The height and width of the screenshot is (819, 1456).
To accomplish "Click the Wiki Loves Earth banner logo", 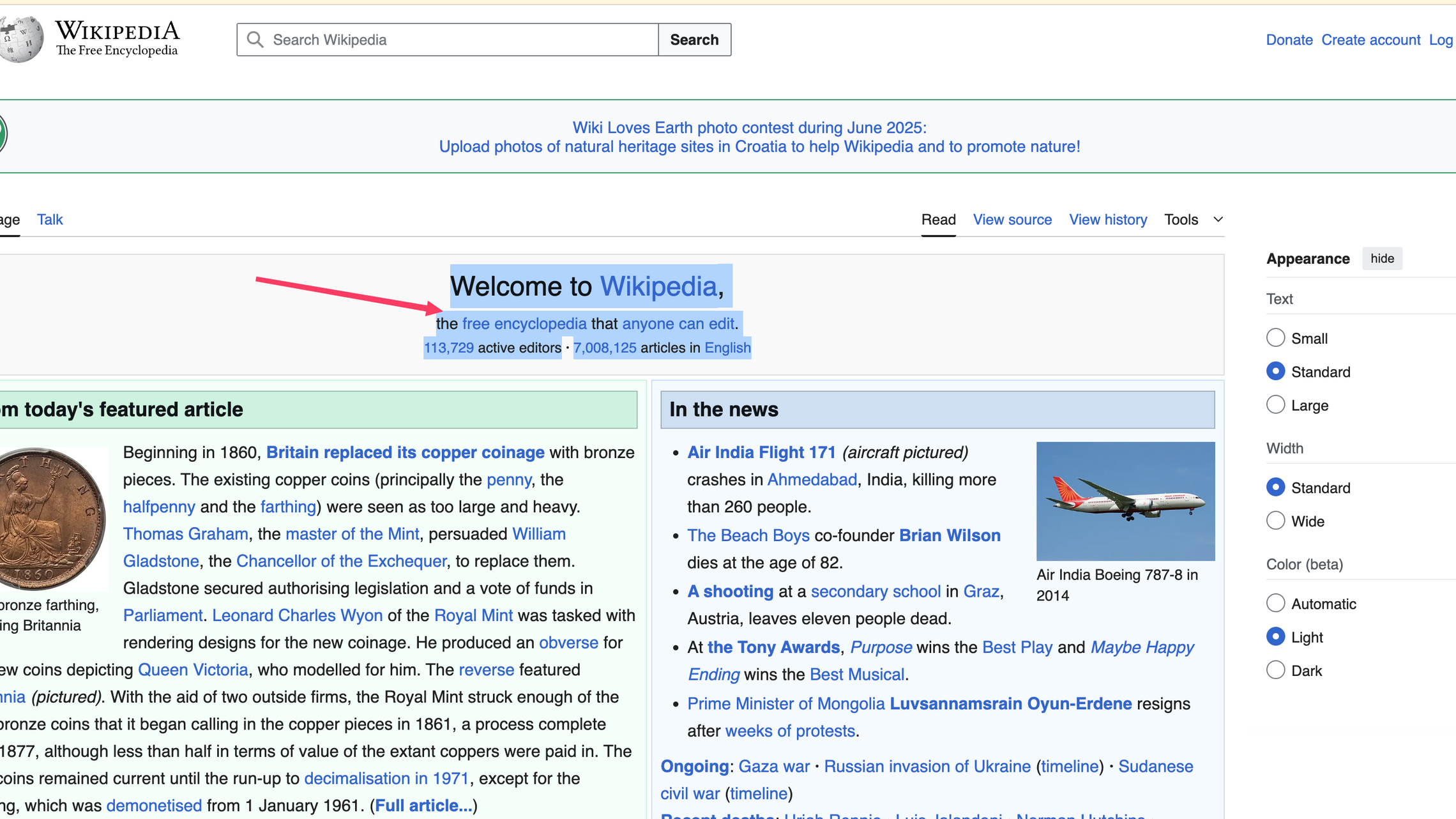I will coord(3,135).
